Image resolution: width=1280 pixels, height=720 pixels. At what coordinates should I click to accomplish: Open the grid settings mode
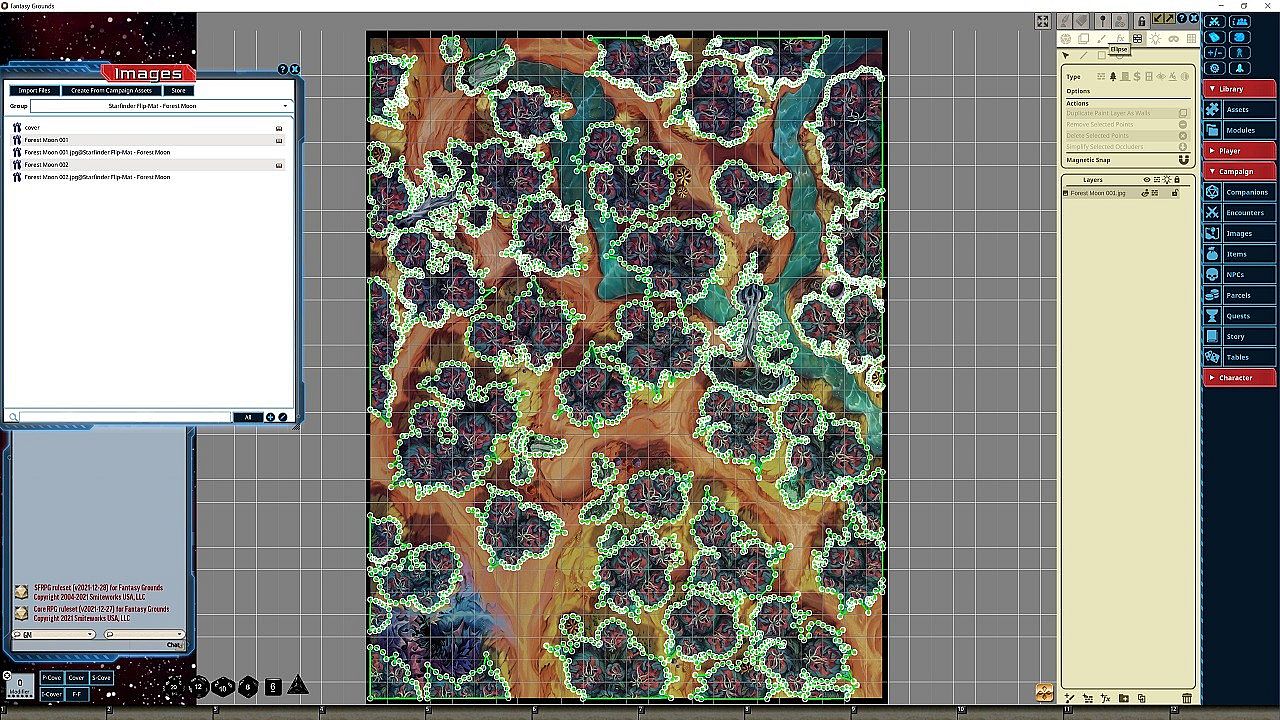tap(1191, 39)
